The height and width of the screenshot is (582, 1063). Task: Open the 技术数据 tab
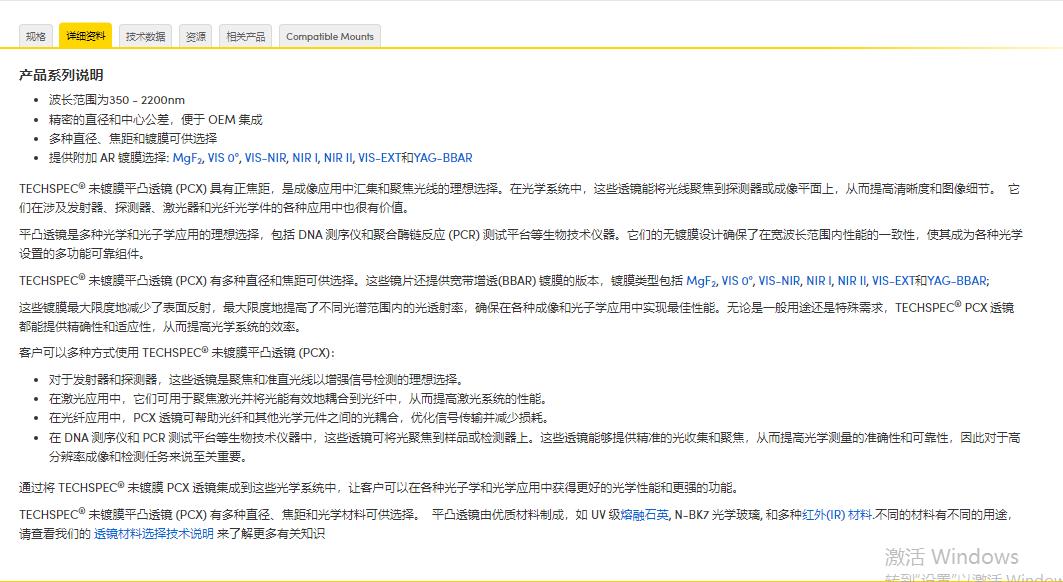(147, 35)
